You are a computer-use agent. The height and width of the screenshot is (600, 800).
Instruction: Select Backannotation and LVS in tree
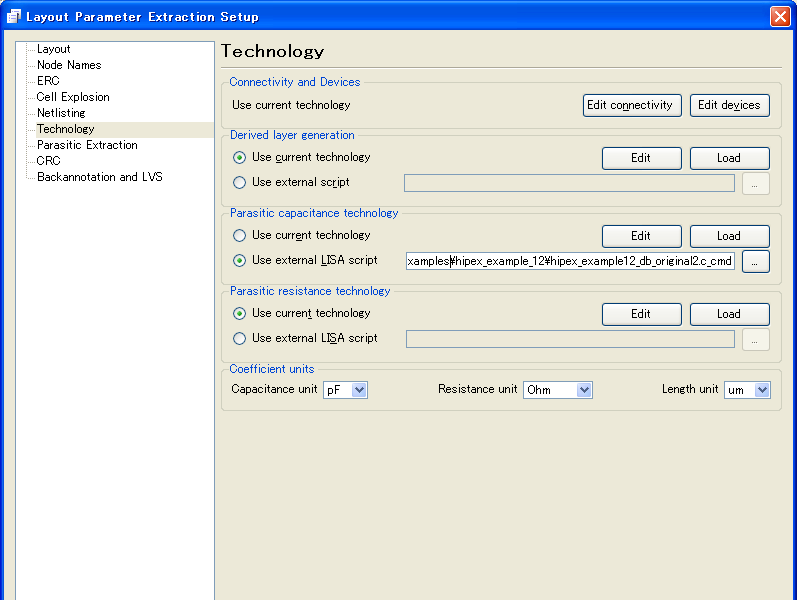(x=99, y=177)
